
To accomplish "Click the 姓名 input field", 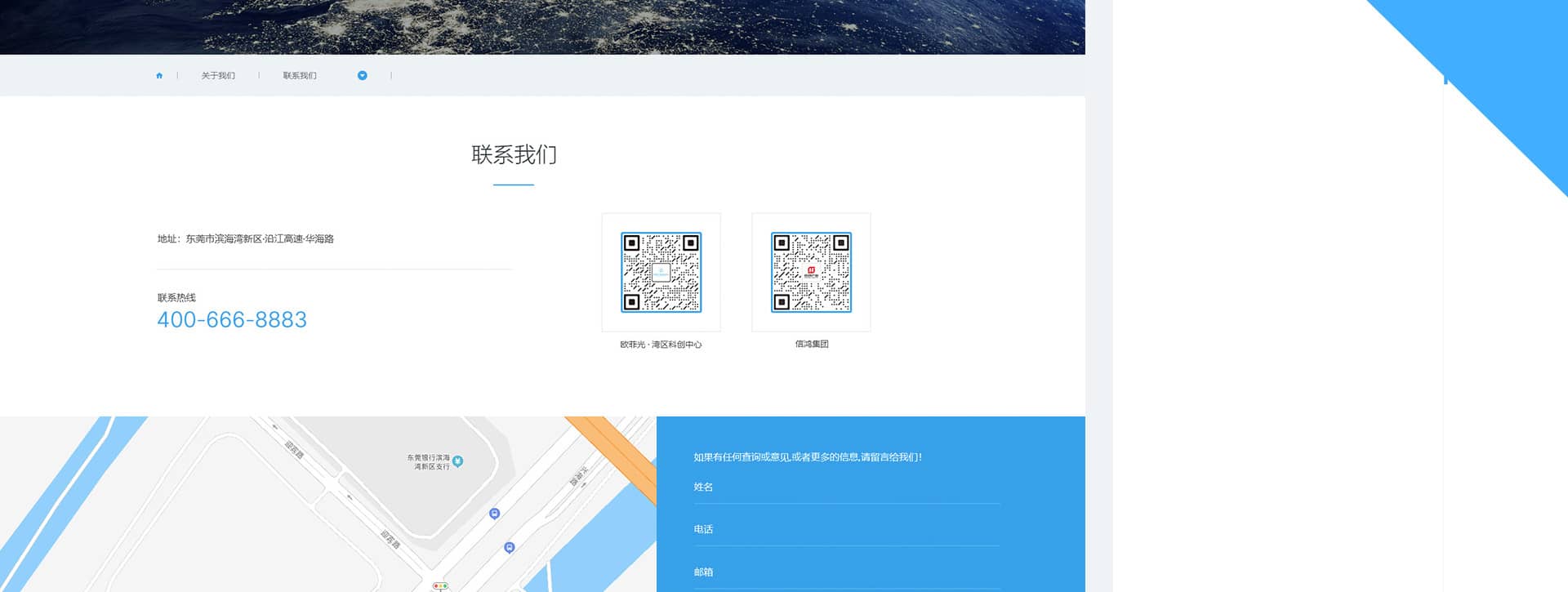I will coord(847,487).
